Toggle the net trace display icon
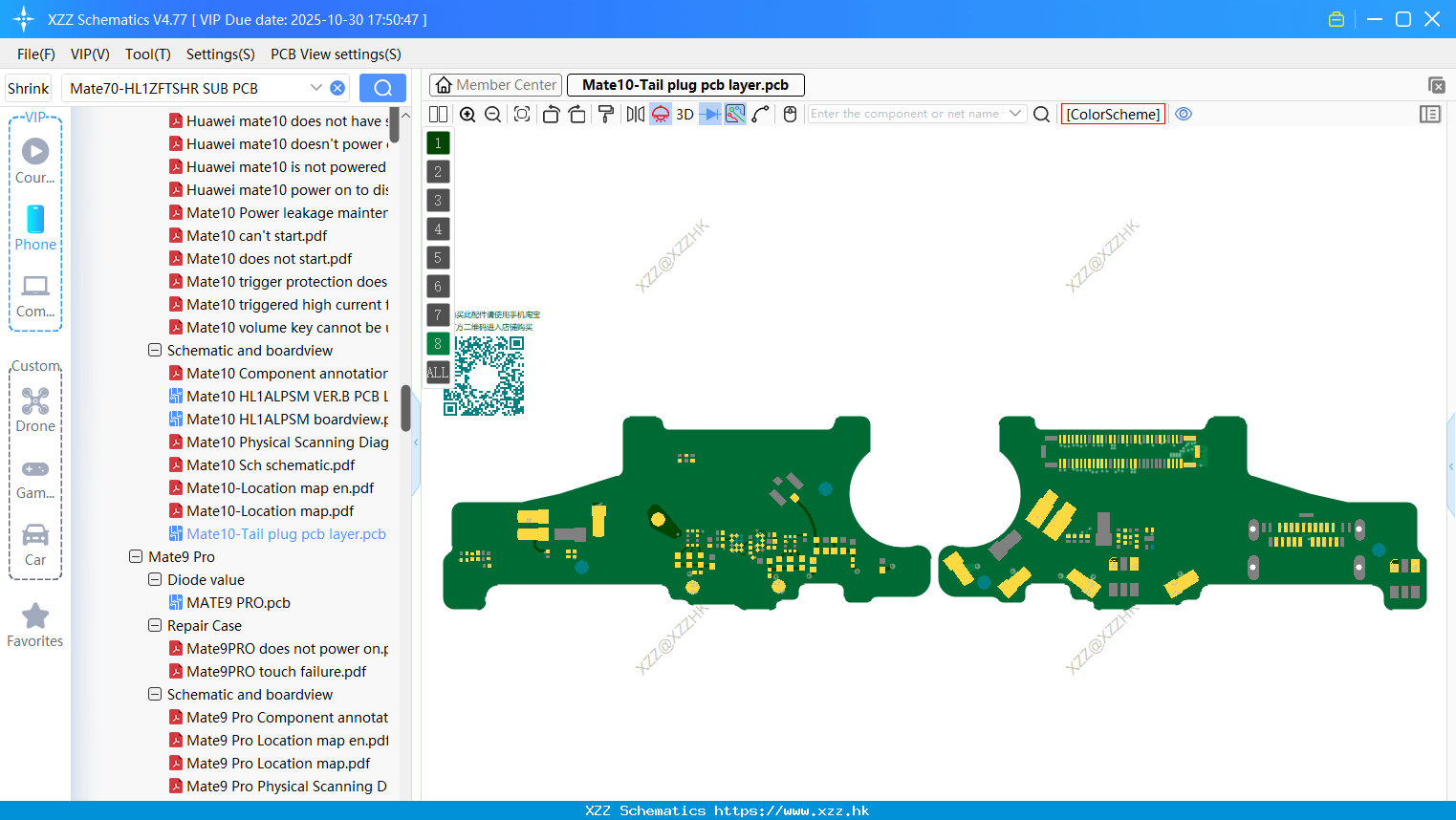Image resolution: width=1456 pixels, height=820 pixels. point(735,114)
